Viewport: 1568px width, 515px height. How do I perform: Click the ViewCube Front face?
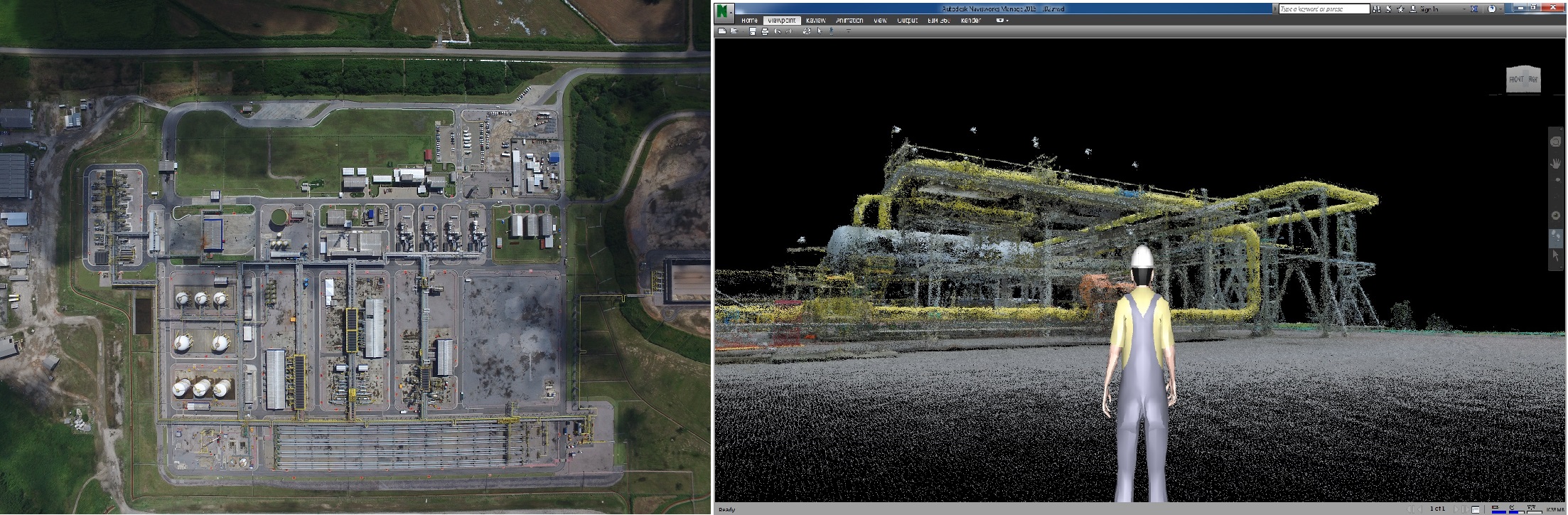coord(1515,80)
